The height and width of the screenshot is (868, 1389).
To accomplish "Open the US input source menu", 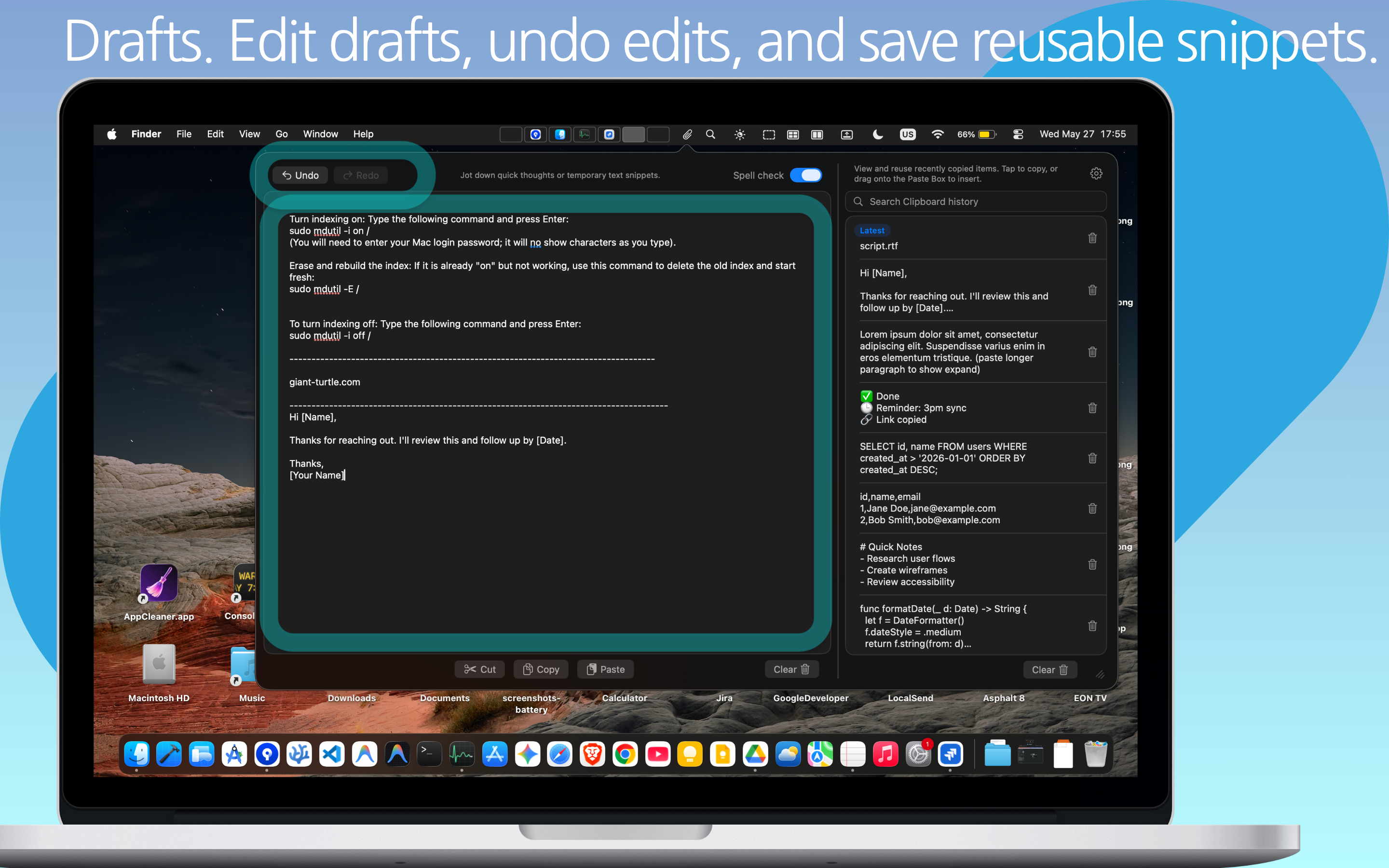I will (x=908, y=135).
